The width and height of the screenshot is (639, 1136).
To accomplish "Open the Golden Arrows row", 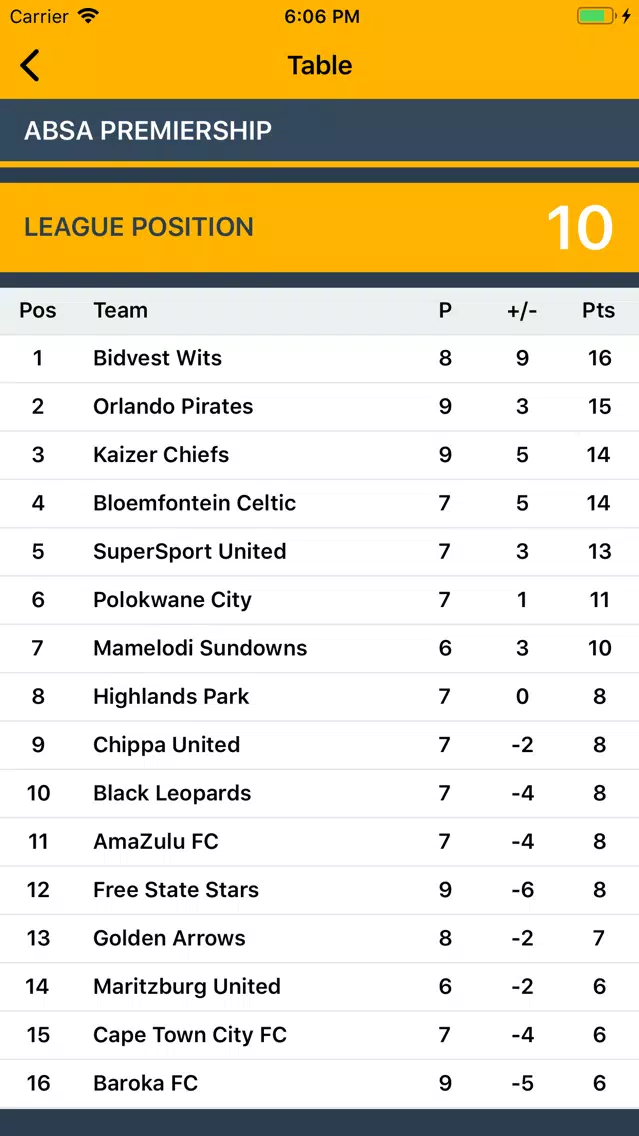I will 320,938.
